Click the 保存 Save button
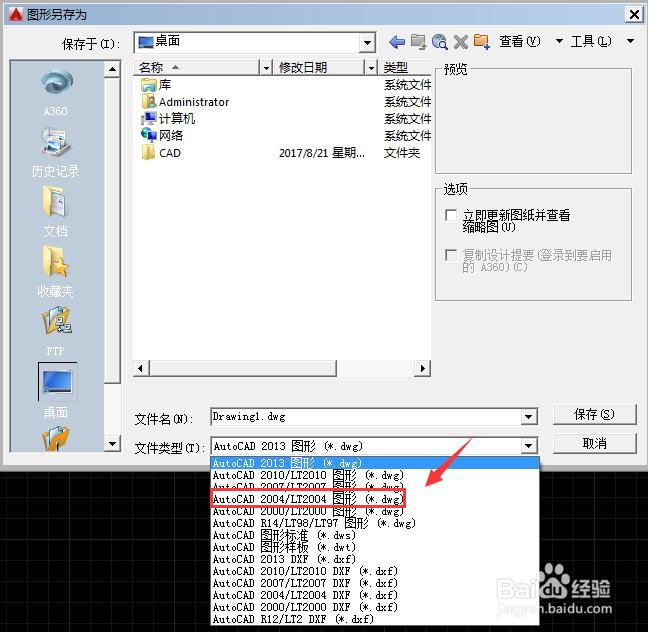Screen dimensions: 648x632 [x=594, y=414]
